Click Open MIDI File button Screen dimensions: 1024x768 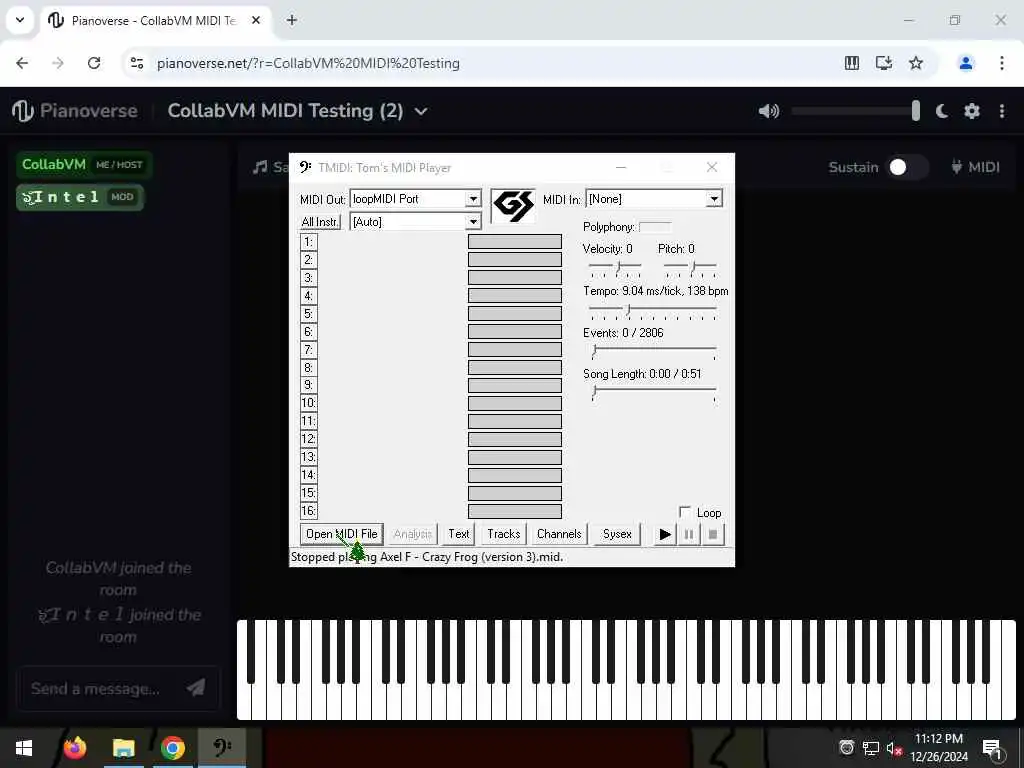[342, 534]
